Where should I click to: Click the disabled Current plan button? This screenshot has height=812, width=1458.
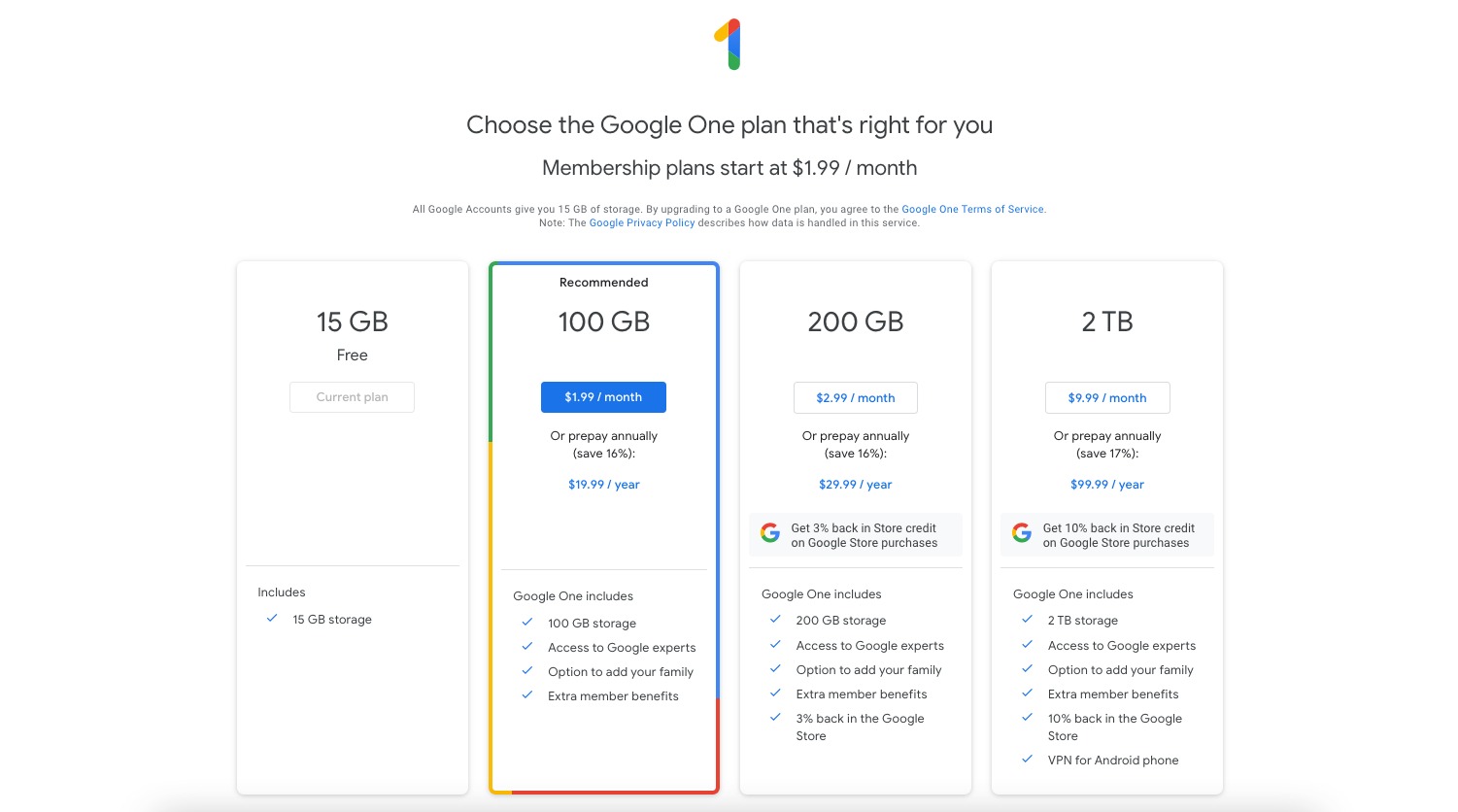tap(352, 397)
